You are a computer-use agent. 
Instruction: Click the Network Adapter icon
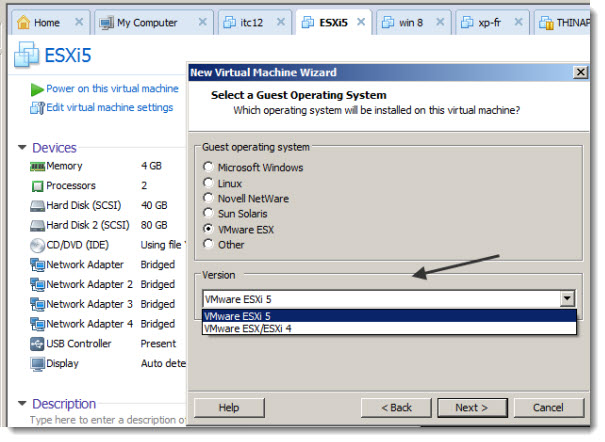coord(37,265)
